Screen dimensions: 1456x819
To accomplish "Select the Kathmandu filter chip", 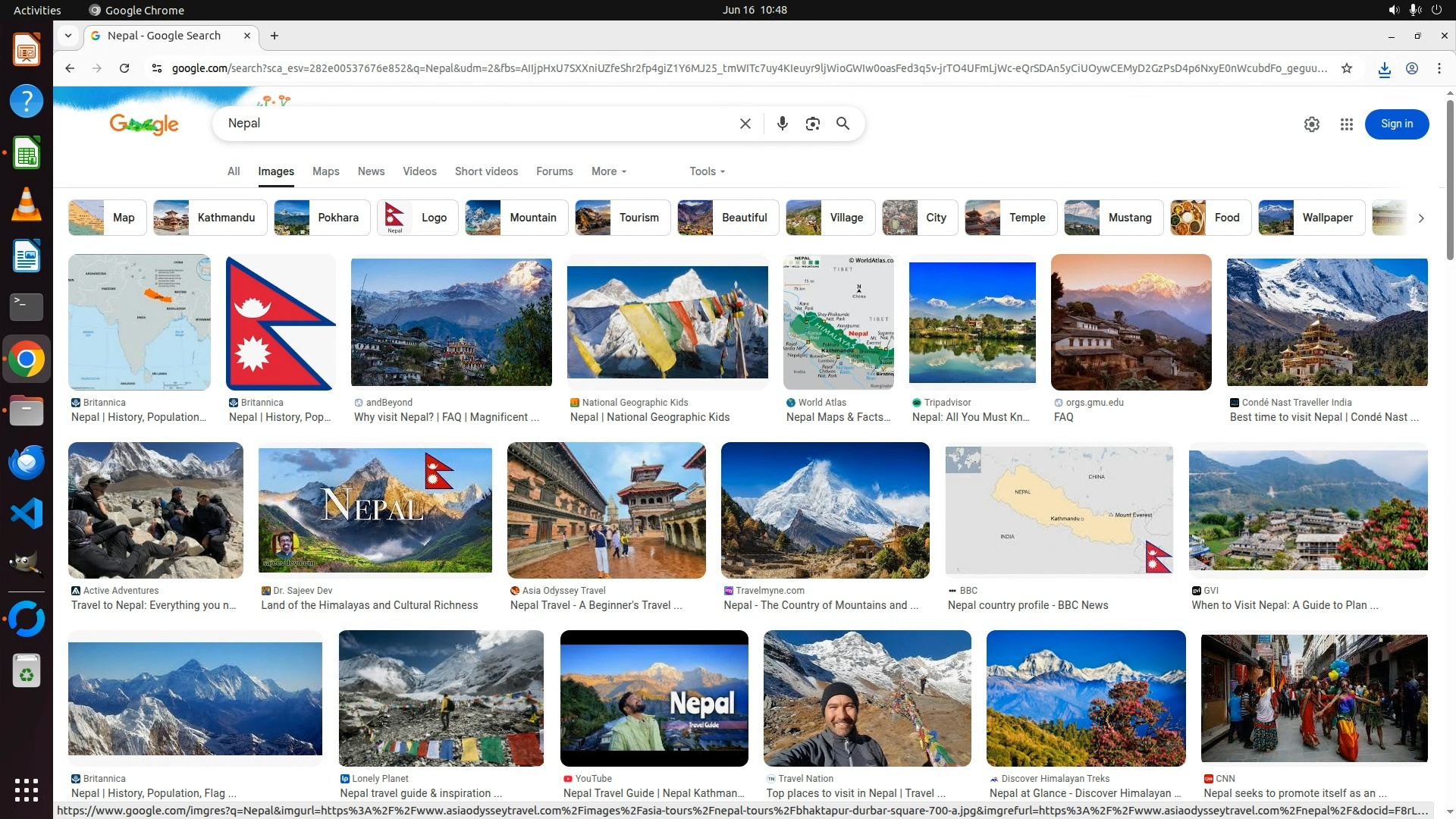I will (210, 218).
